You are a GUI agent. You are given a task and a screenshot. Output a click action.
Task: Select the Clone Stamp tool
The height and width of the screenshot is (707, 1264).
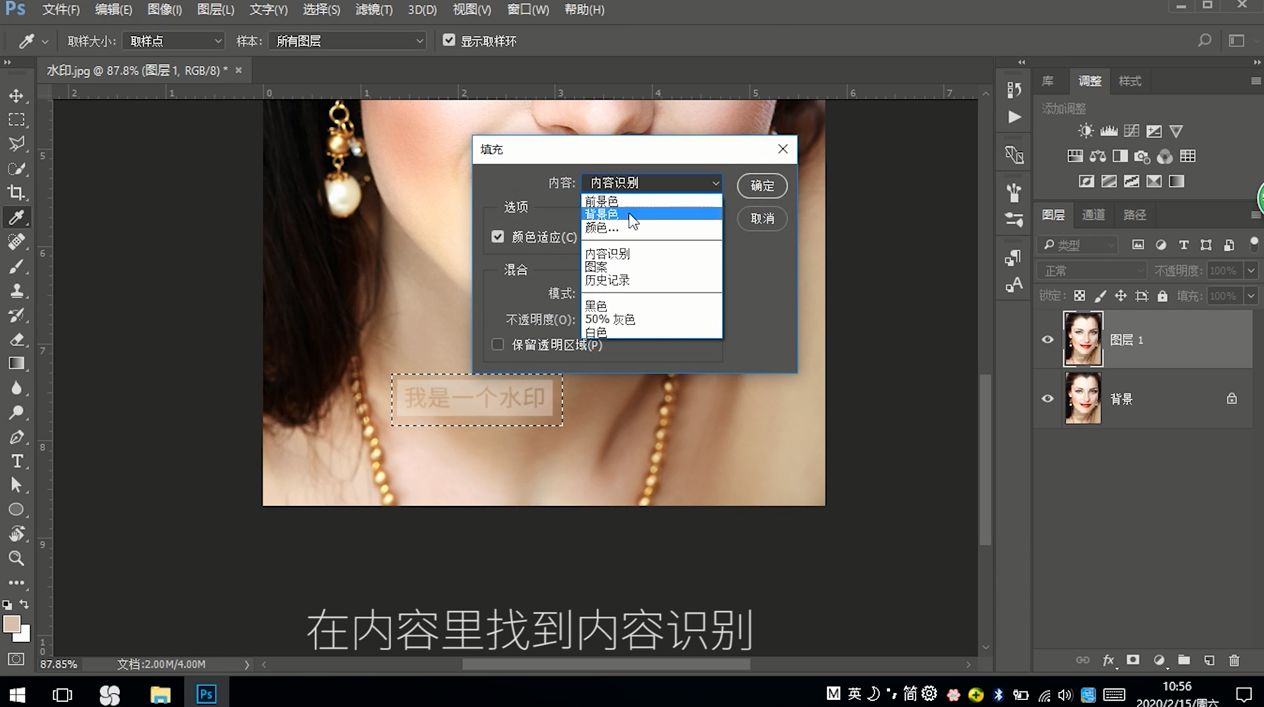coord(16,289)
